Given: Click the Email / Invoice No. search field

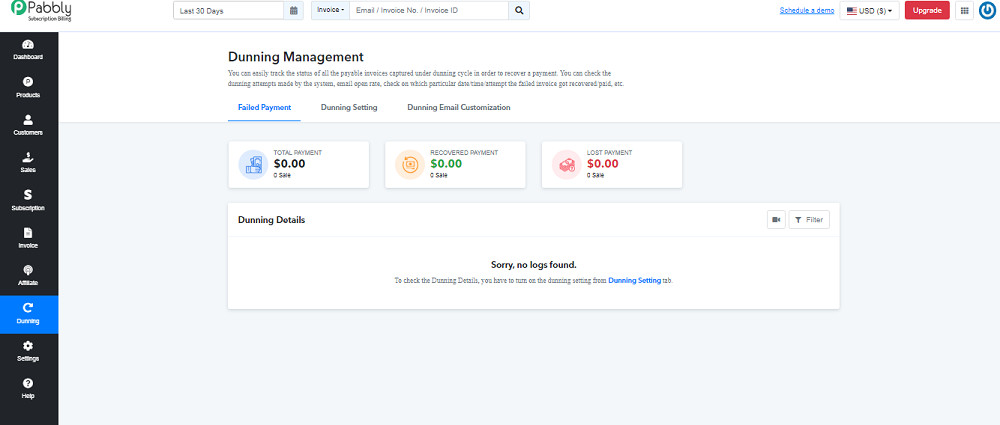Looking at the screenshot, I should 429,11.
